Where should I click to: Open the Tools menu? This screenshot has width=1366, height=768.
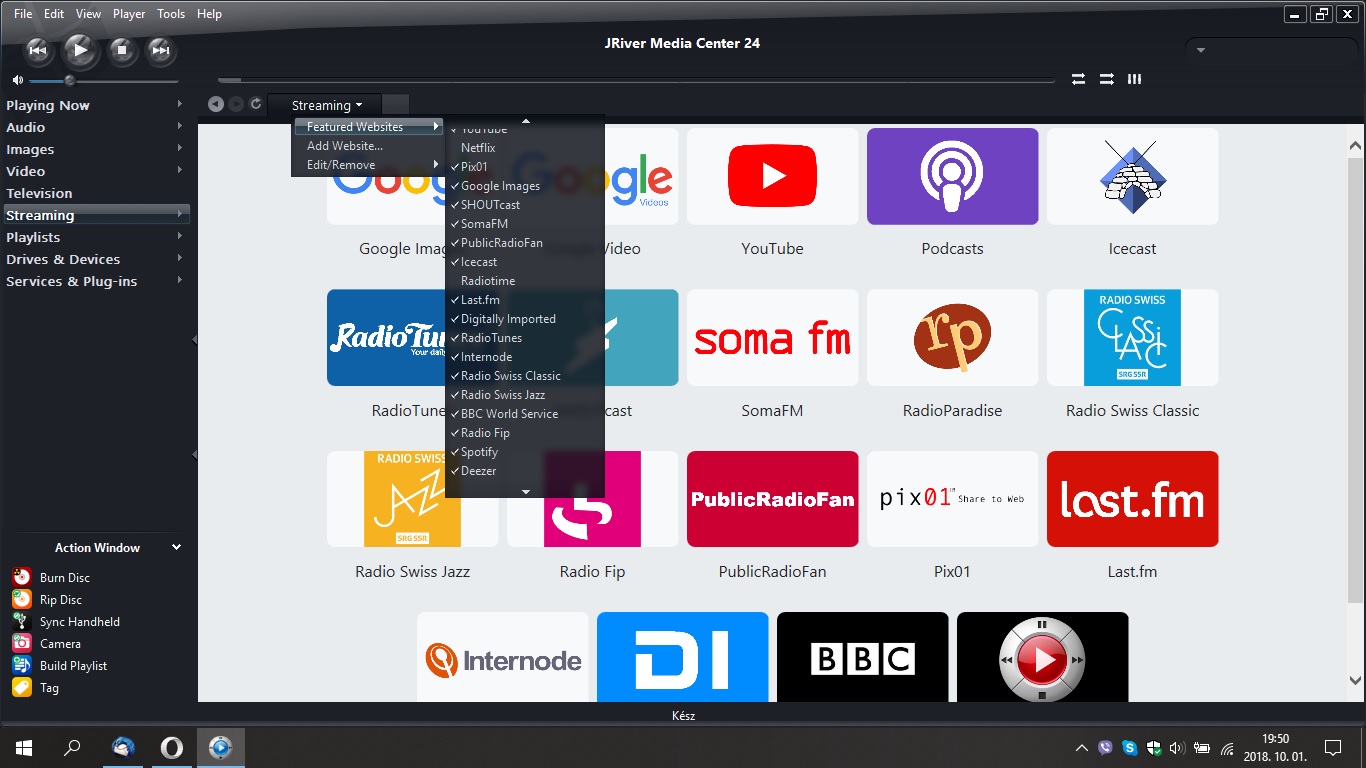[x=171, y=14]
